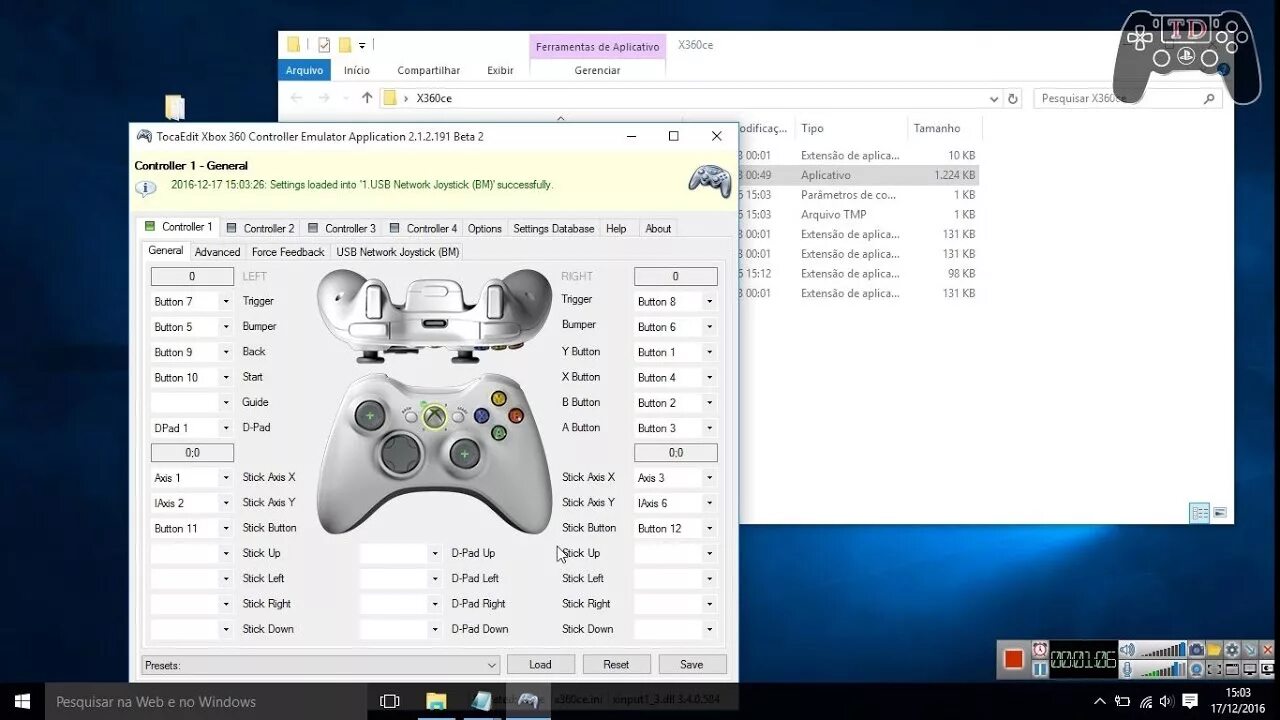Open the Windows Start menu

22,701
